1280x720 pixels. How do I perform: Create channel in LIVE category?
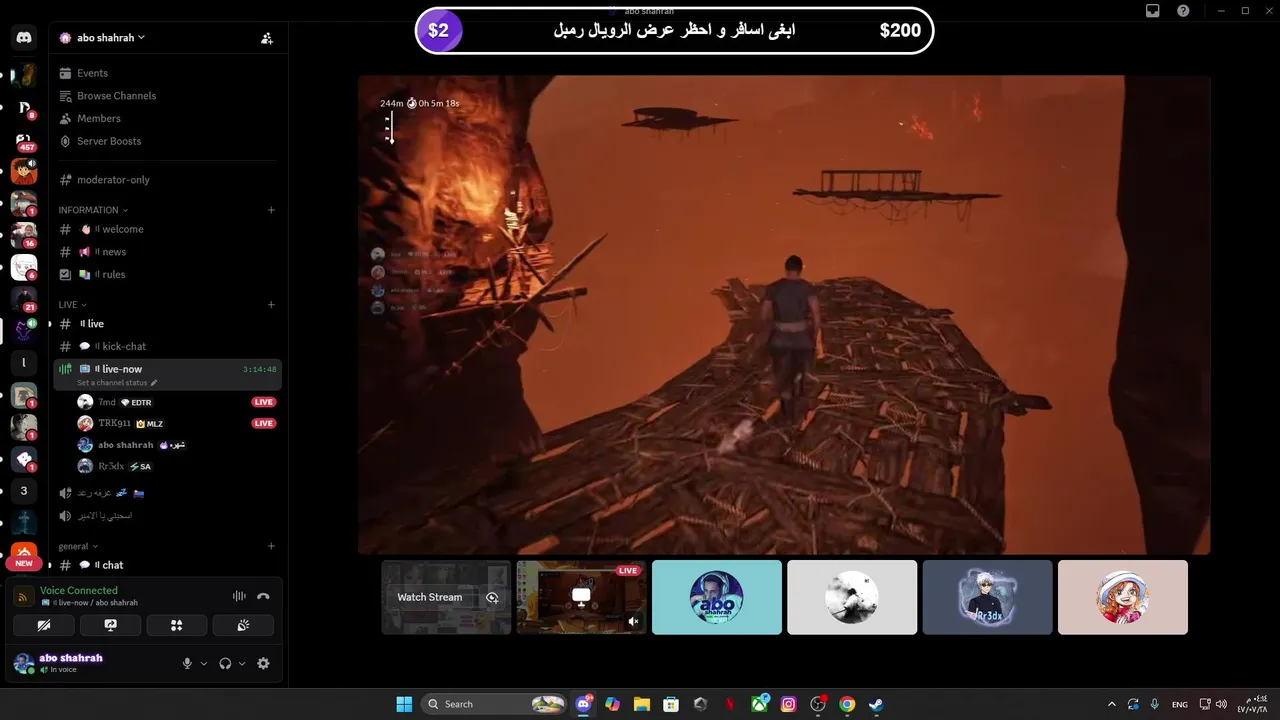(x=271, y=304)
